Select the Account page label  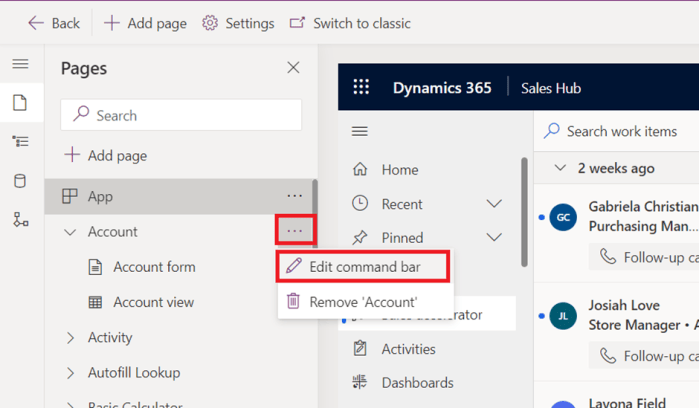tap(113, 232)
